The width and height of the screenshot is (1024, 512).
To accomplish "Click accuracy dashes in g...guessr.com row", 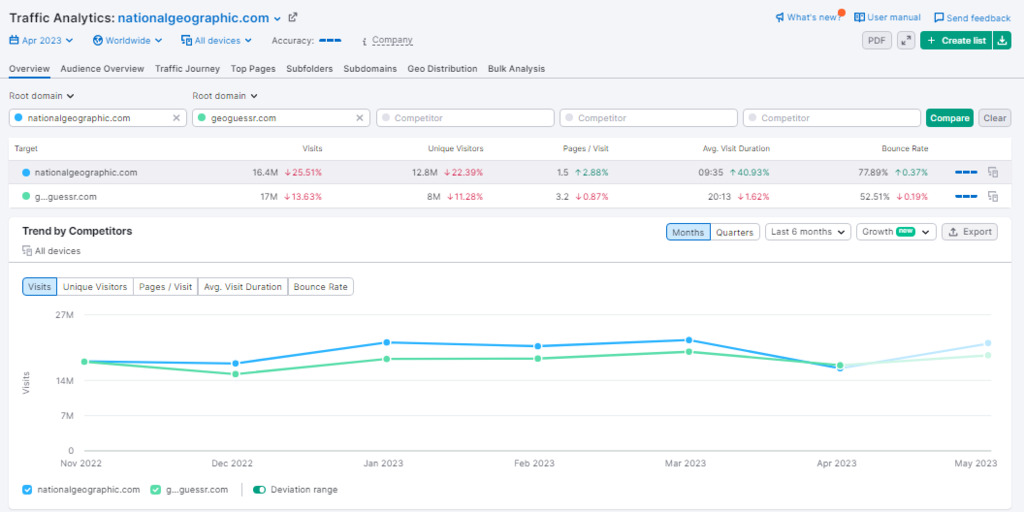I will point(966,196).
